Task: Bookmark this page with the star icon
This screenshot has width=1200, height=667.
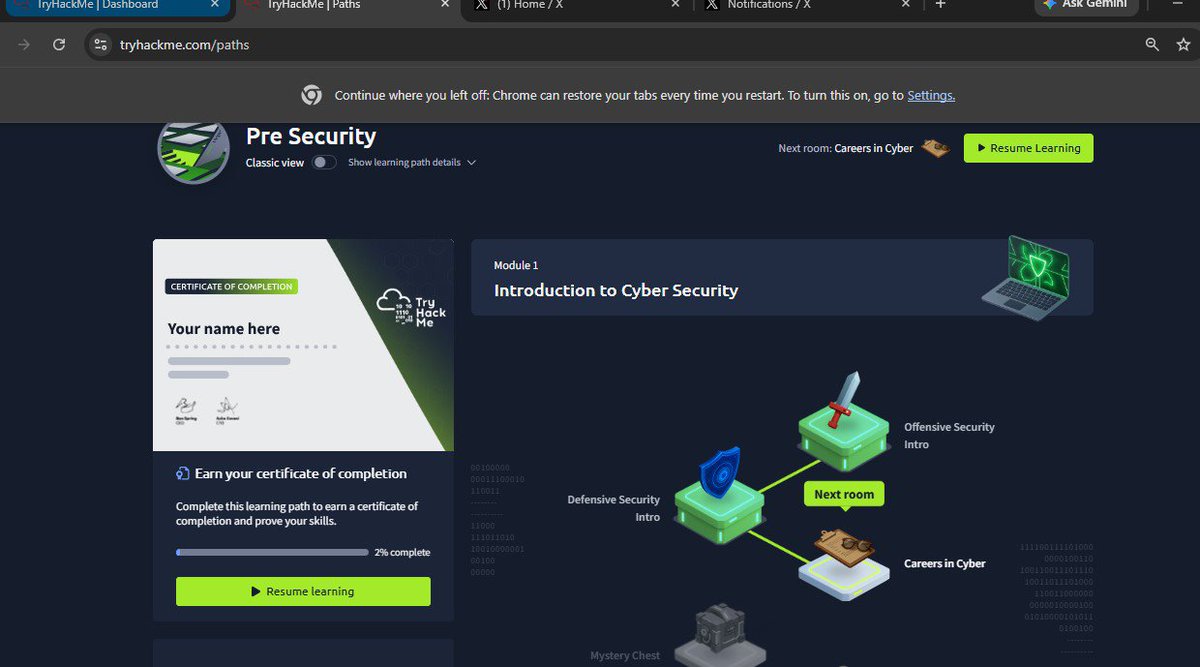Action: coord(1183,45)
